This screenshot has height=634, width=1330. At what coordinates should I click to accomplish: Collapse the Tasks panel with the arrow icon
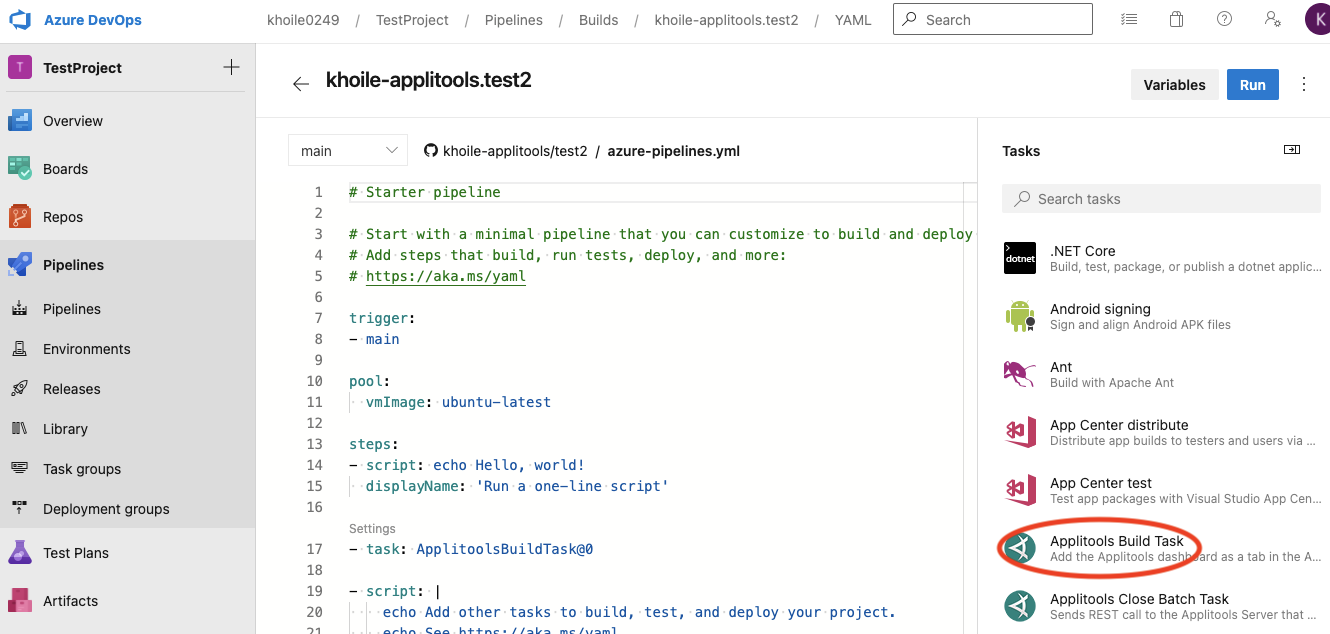tap(1292, 150)
